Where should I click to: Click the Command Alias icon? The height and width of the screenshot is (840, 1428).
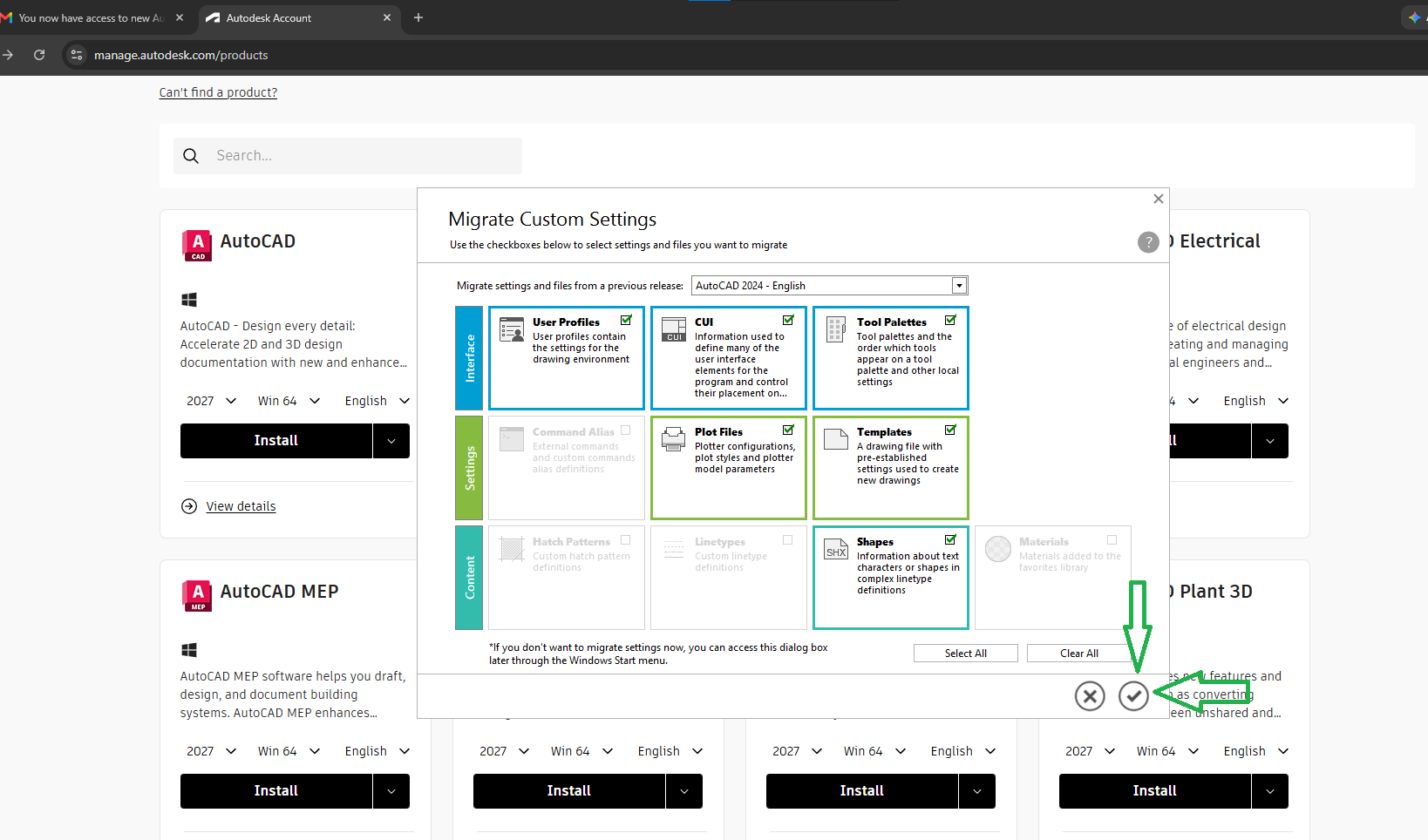(512, 439)
